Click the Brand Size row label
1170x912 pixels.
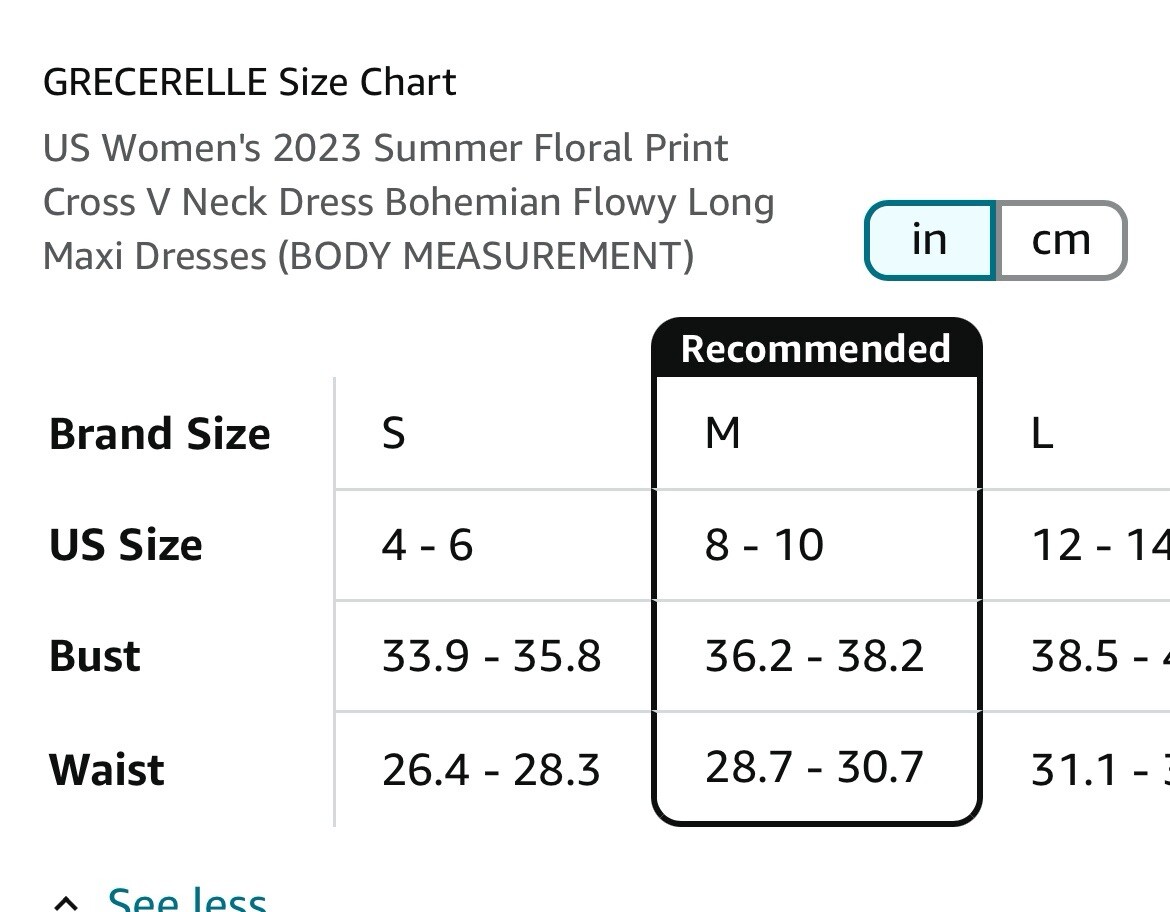pyautogui.click(x=160, y=434)
